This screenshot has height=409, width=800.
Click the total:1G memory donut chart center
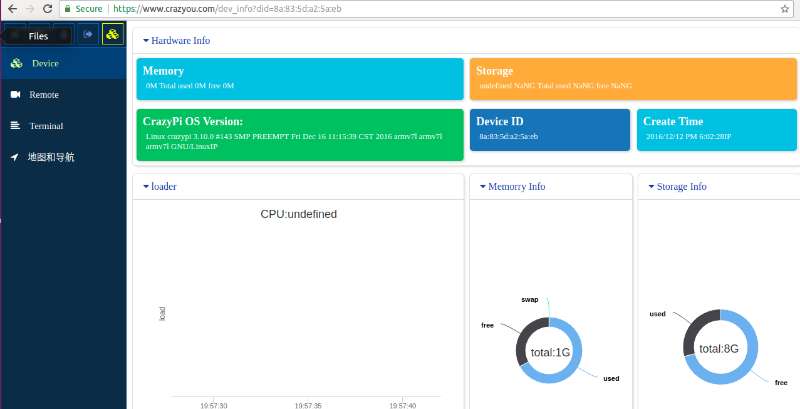pos(549,352)
